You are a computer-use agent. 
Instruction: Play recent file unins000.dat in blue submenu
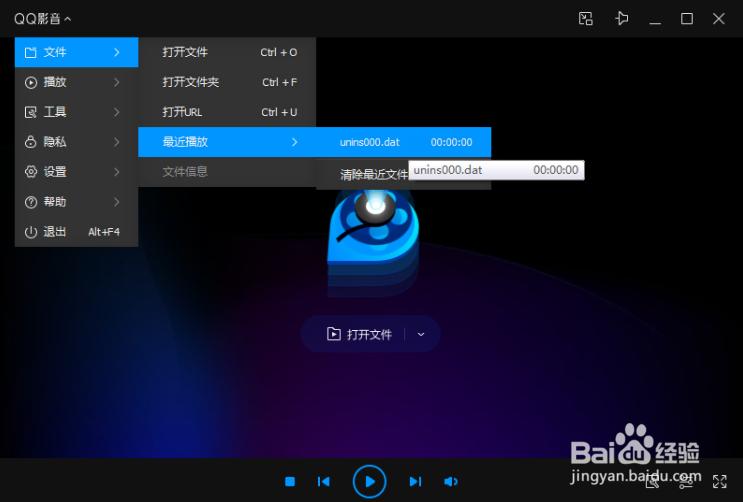pyautogui.click(x=404, y=142)
